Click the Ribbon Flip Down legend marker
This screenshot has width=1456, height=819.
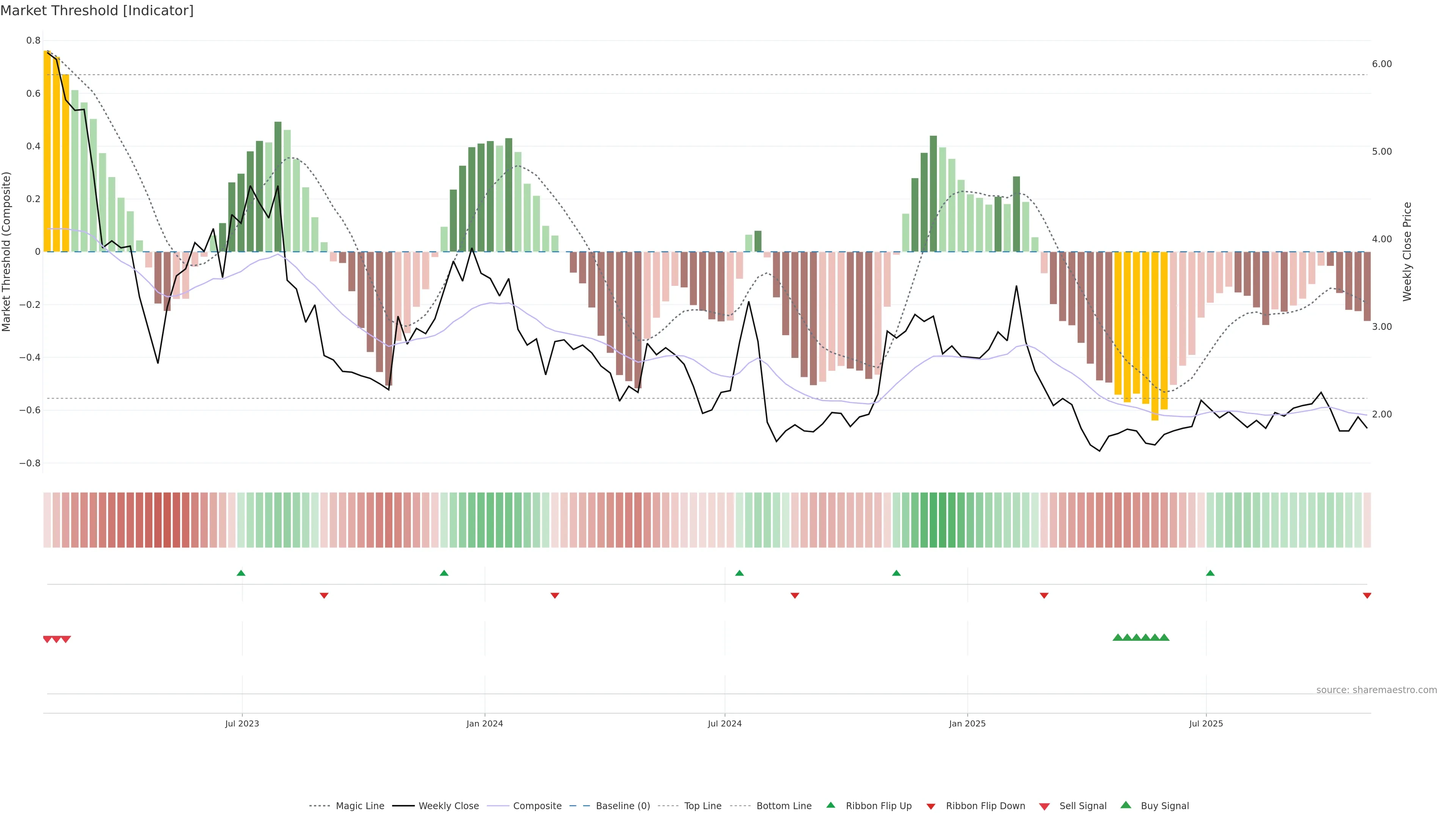point(930,806)
